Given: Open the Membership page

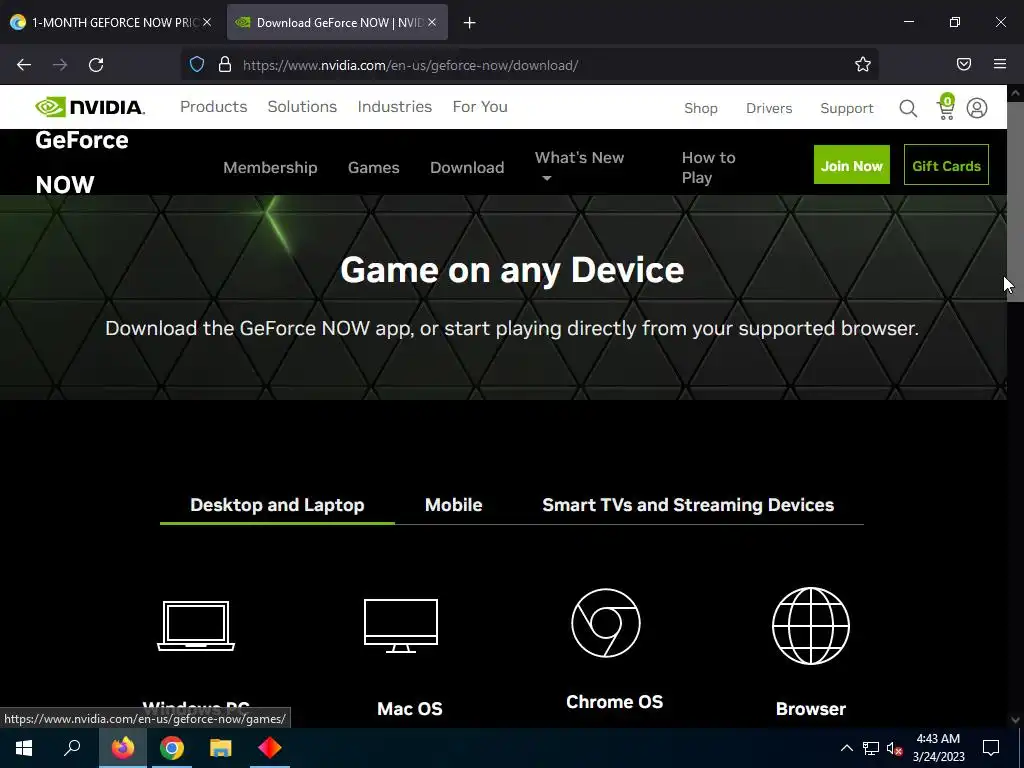Looking at the screenshot, I should click(x=270, y=167).
